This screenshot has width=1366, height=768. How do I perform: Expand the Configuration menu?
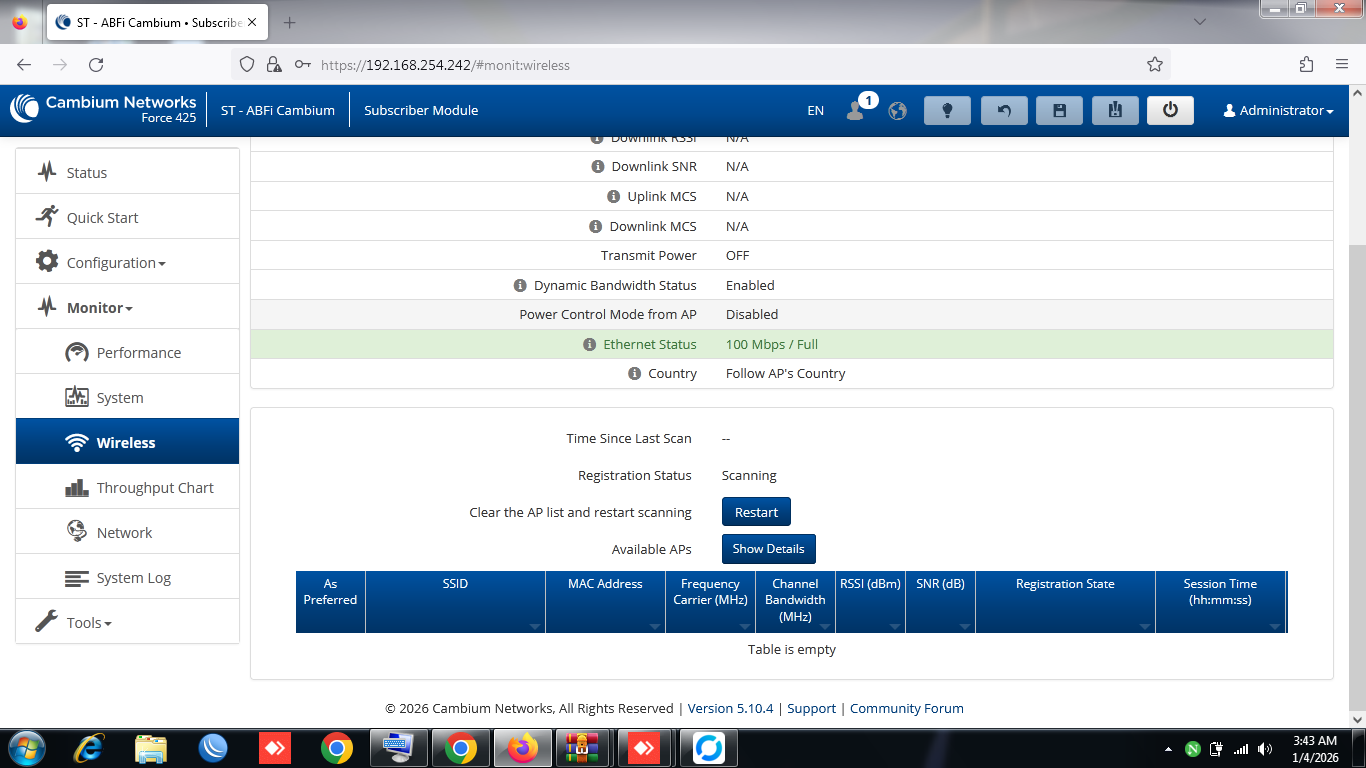pyautogui.click(x=115, y=263)
